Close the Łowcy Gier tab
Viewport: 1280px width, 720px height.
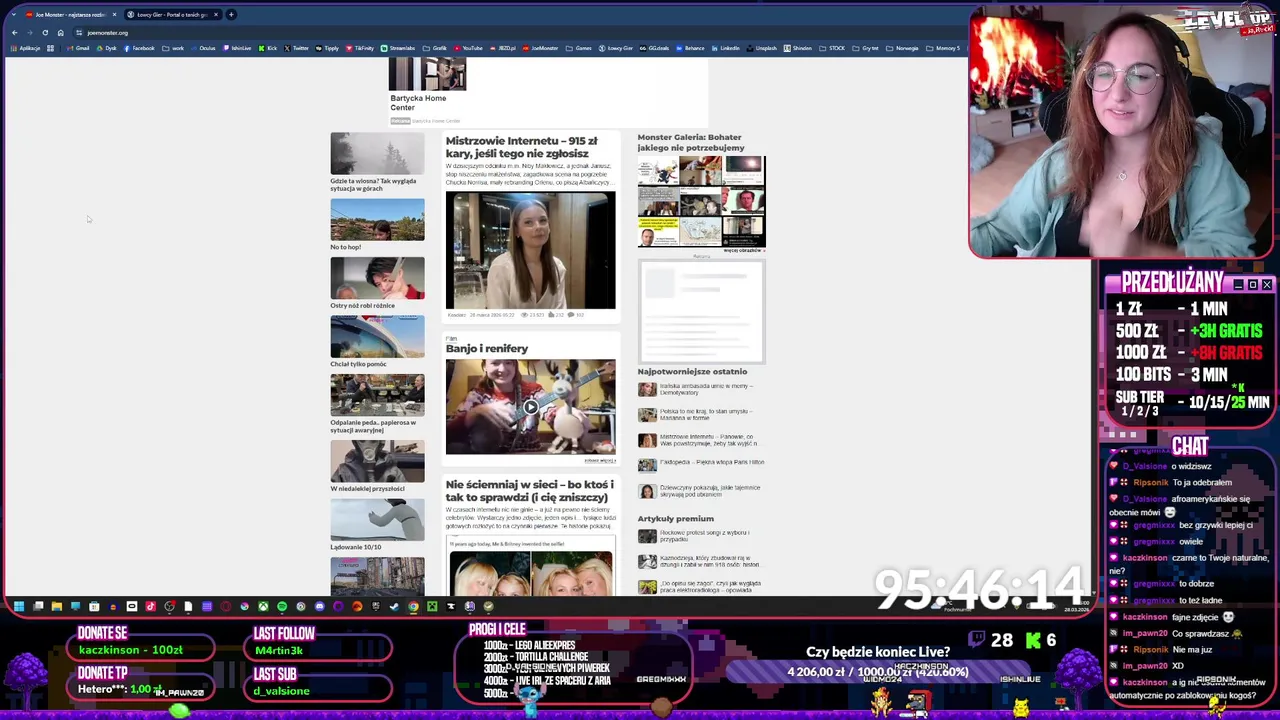(x=216, y=15)
